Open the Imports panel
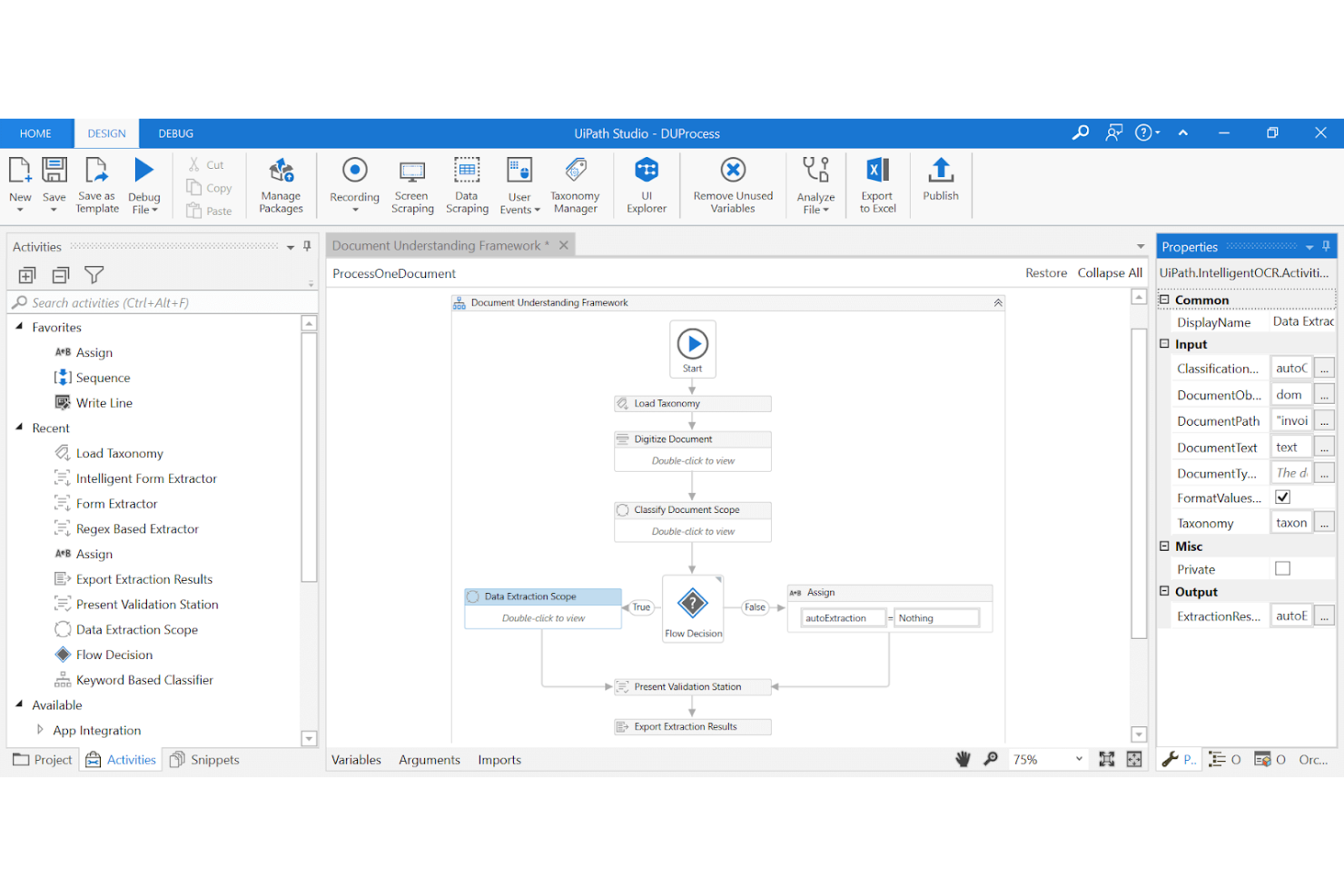Screen dimensions: 1344x896 coord(499,760)
